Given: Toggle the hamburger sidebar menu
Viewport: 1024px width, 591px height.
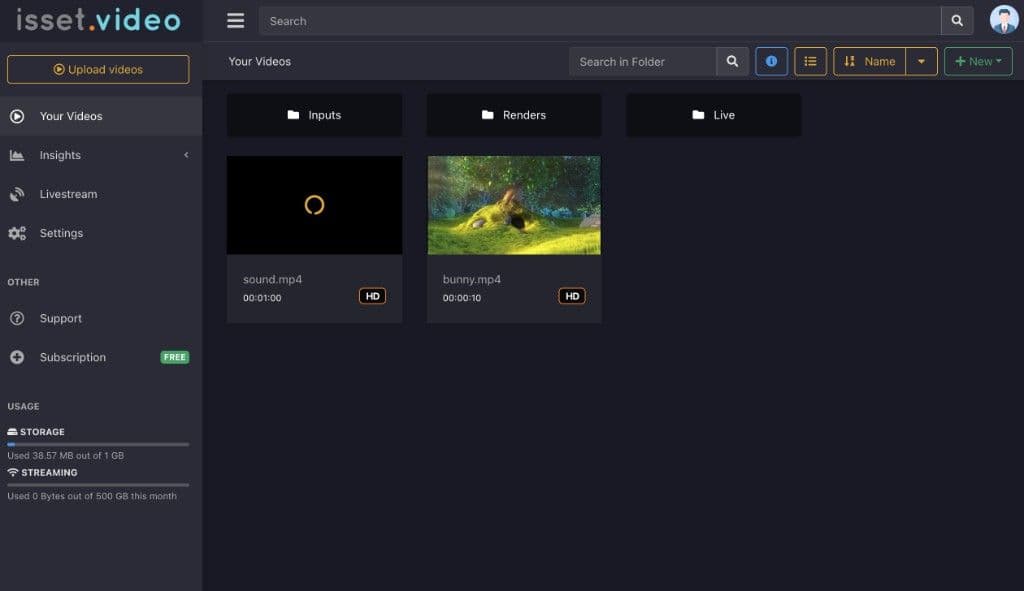Looking at the screenshot, I should [x=236, y=21].
